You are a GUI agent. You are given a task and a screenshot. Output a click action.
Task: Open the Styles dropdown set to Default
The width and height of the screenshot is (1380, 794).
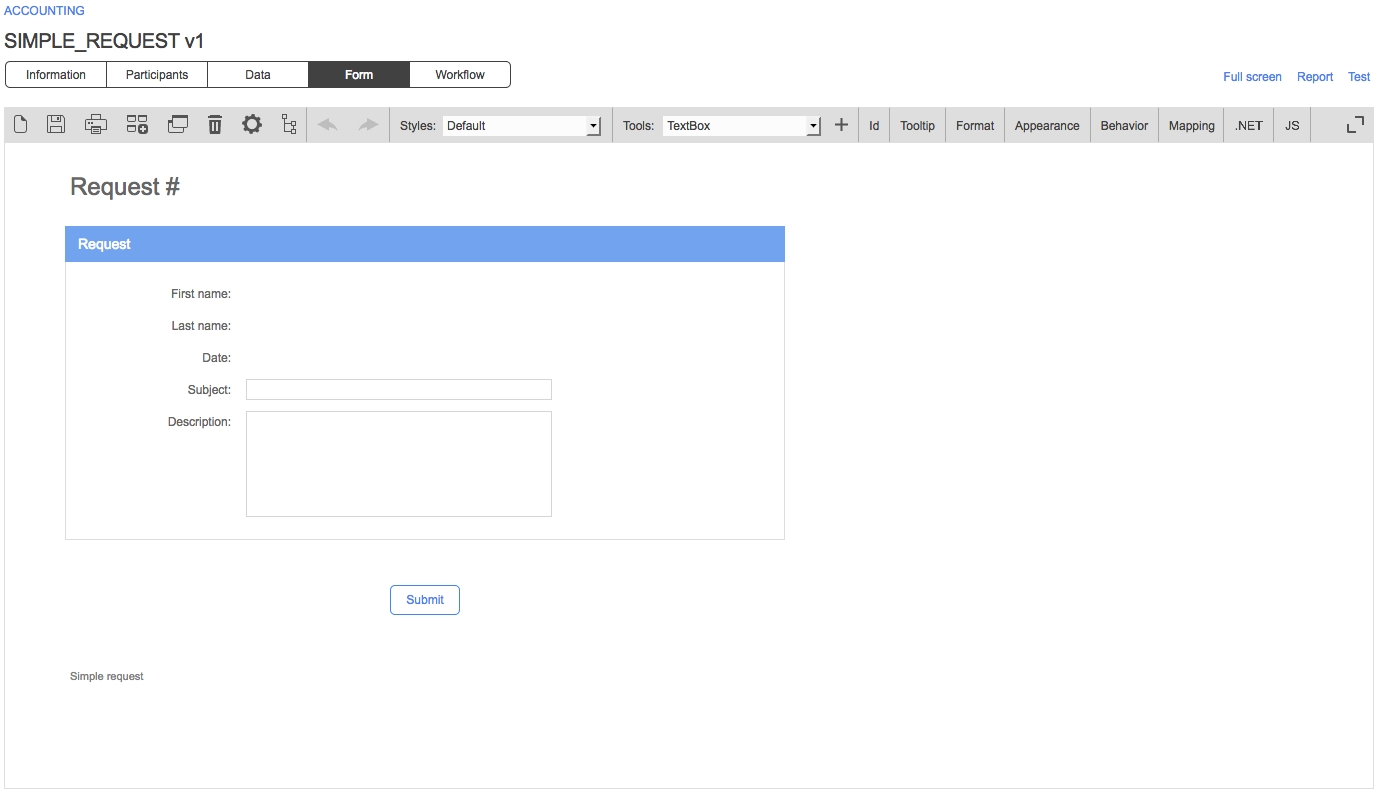(521, 126)
